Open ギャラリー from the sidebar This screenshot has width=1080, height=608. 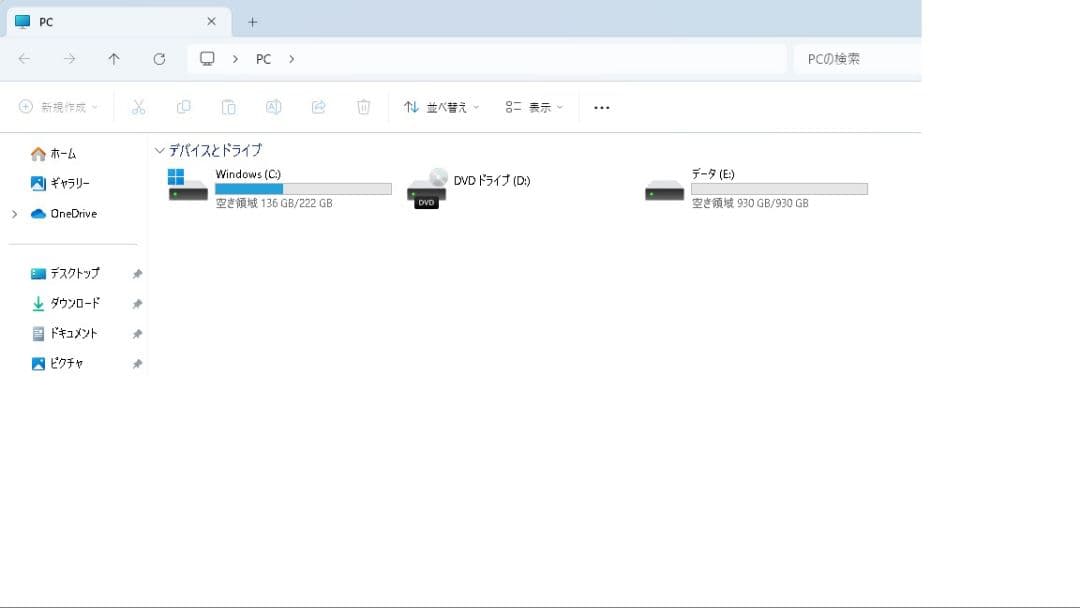pyautogui.click(x=68, y=183)
